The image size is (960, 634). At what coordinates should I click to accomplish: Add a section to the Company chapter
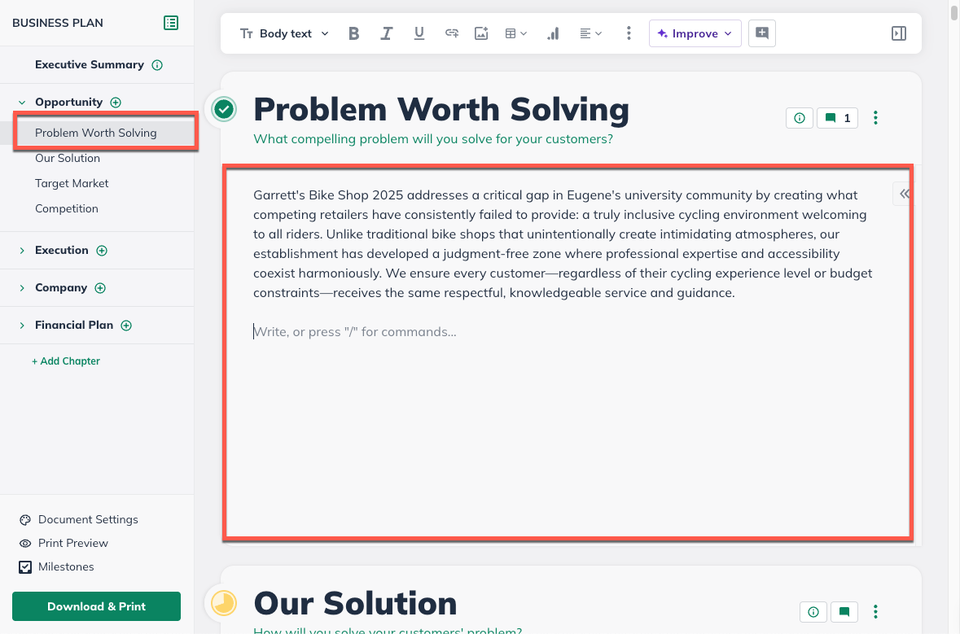(100, 288)
